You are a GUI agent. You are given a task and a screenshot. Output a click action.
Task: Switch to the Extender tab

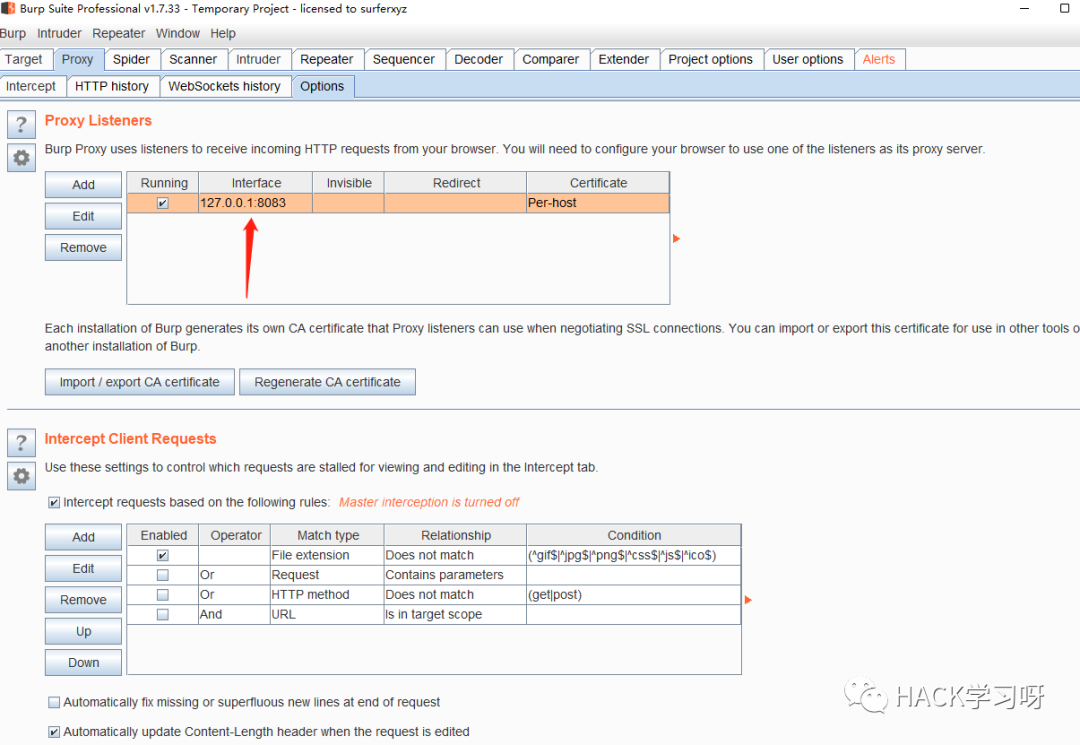click(623, 59)
